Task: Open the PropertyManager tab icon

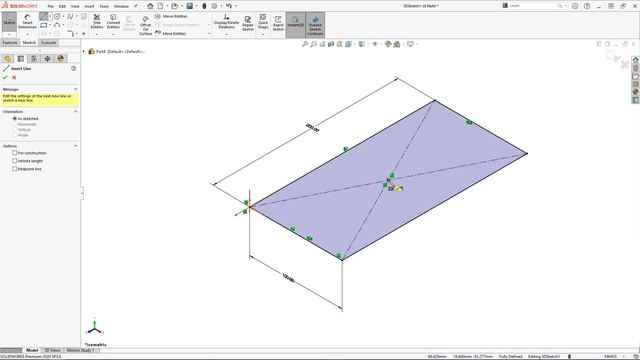Action: click(x=21, y=59)
